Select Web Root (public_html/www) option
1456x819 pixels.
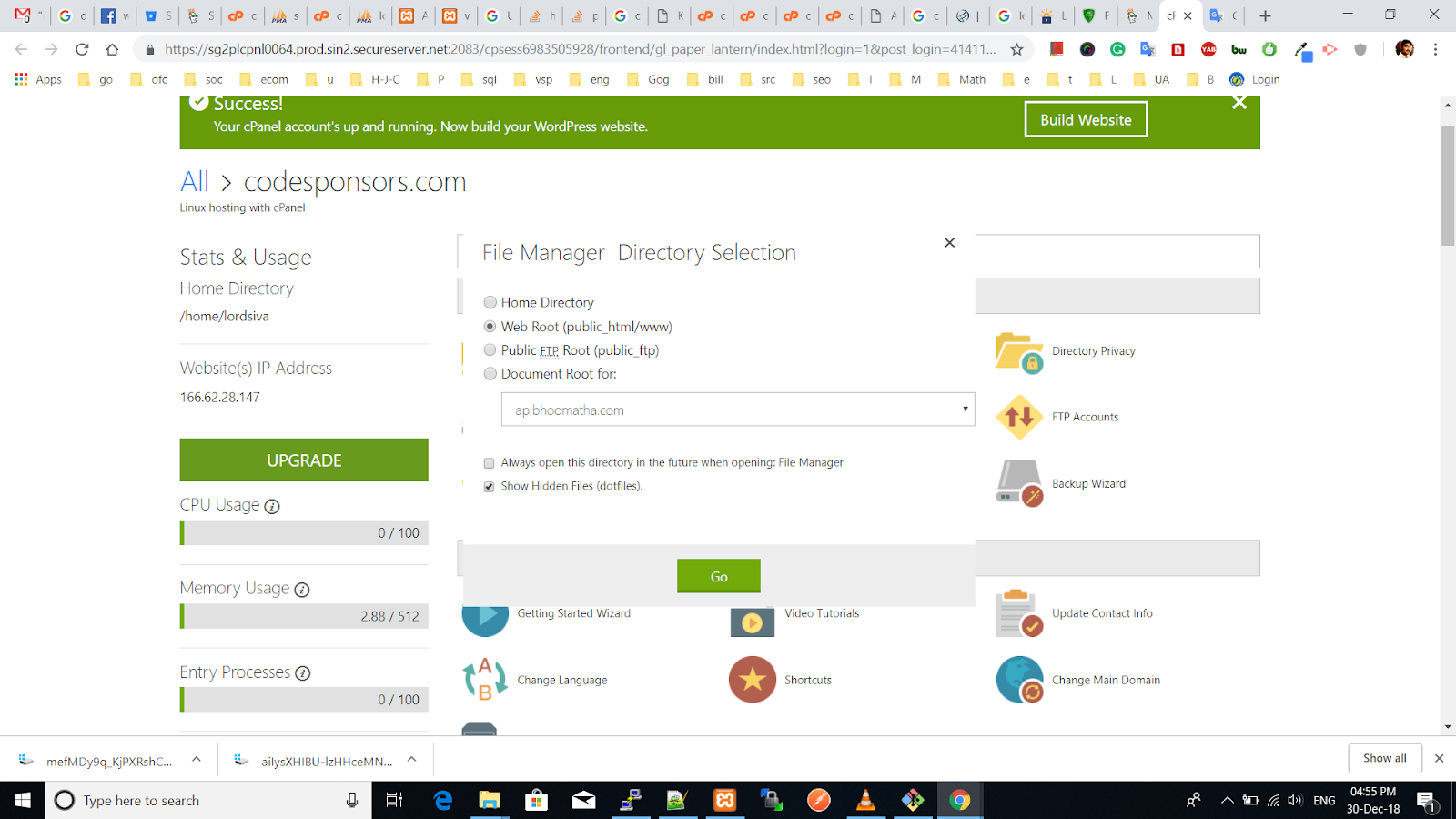[x=490, y=326]
